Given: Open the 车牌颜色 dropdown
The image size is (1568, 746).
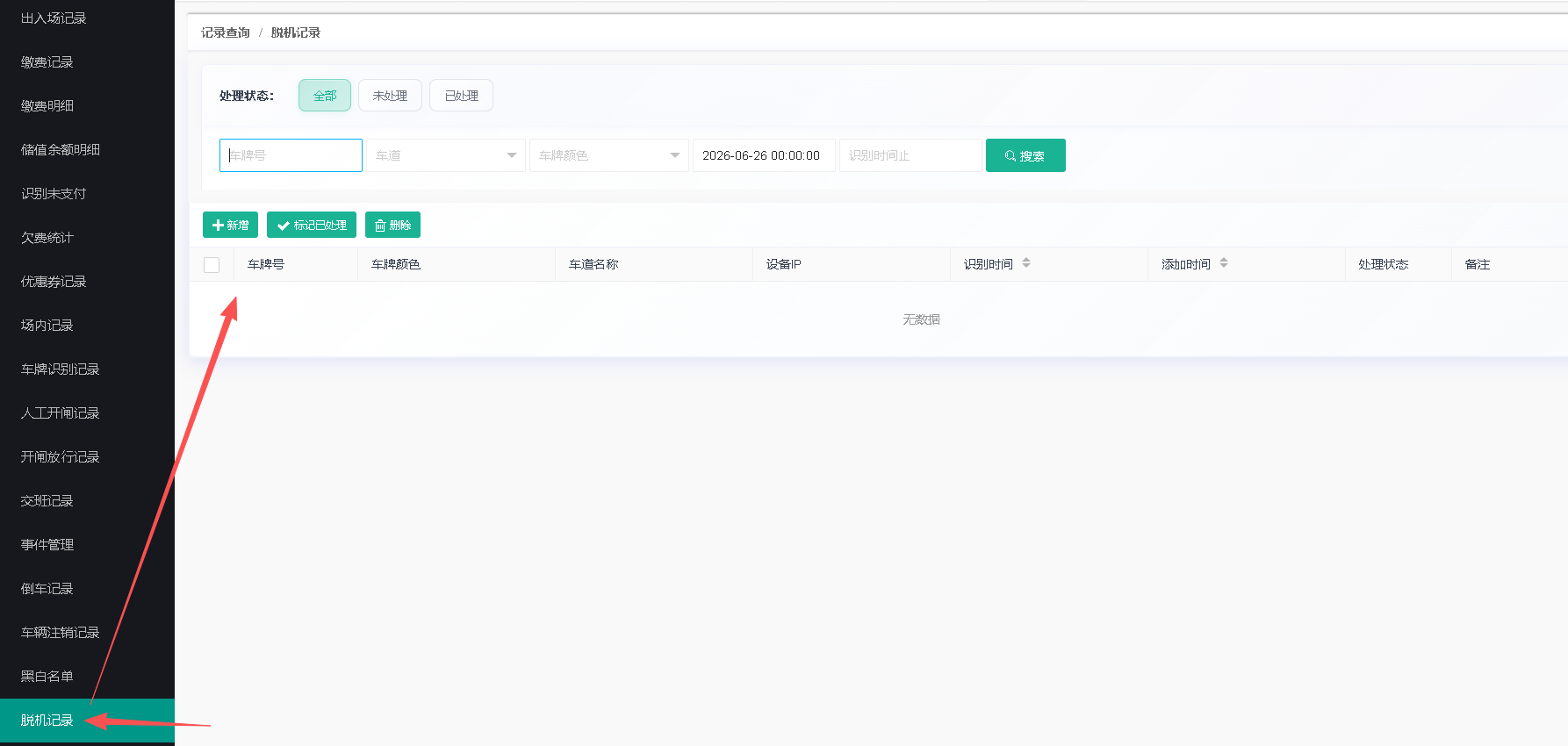Looking at the screenshot, I should point(609,155).
